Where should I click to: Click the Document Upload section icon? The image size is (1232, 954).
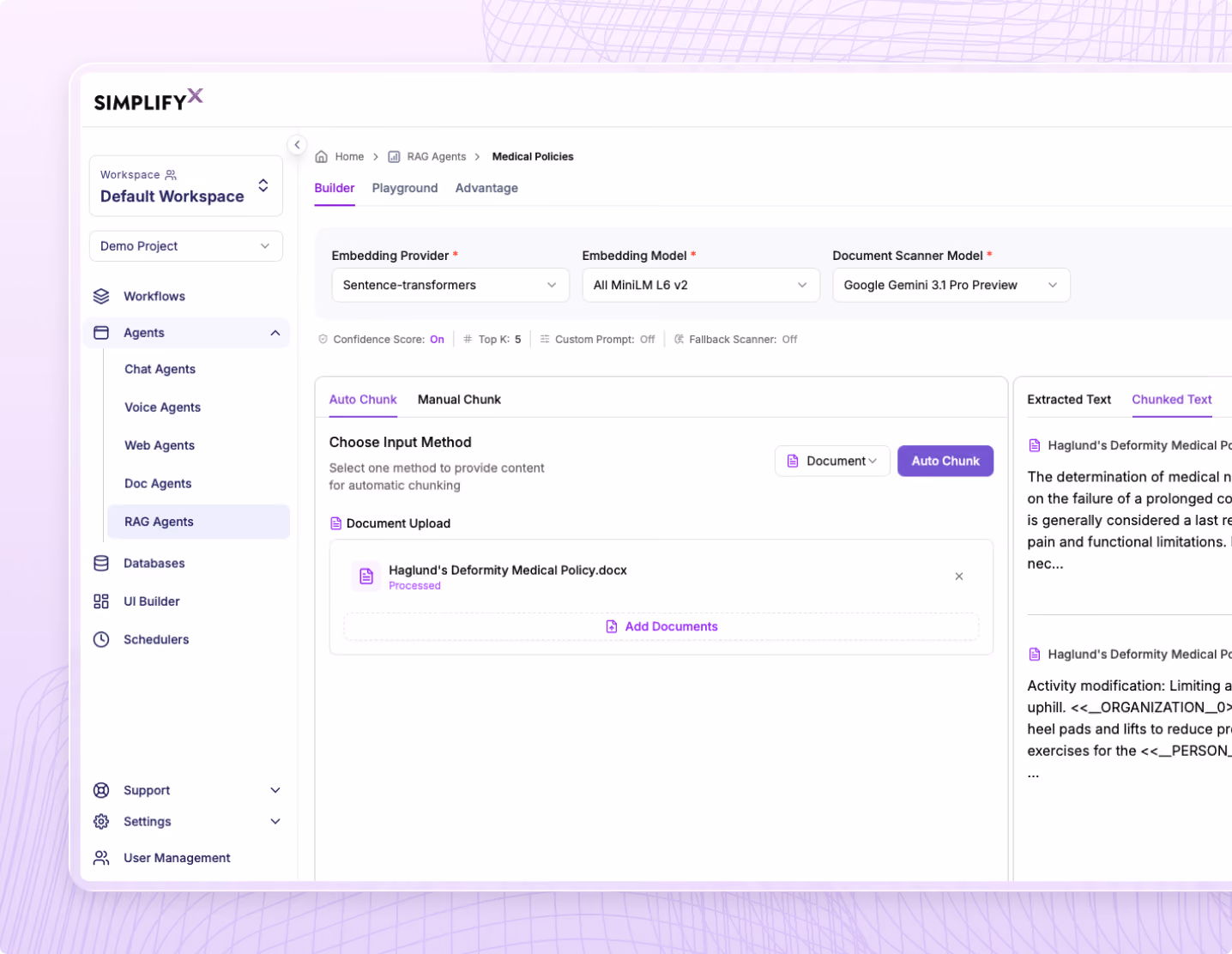coord(336,523)
